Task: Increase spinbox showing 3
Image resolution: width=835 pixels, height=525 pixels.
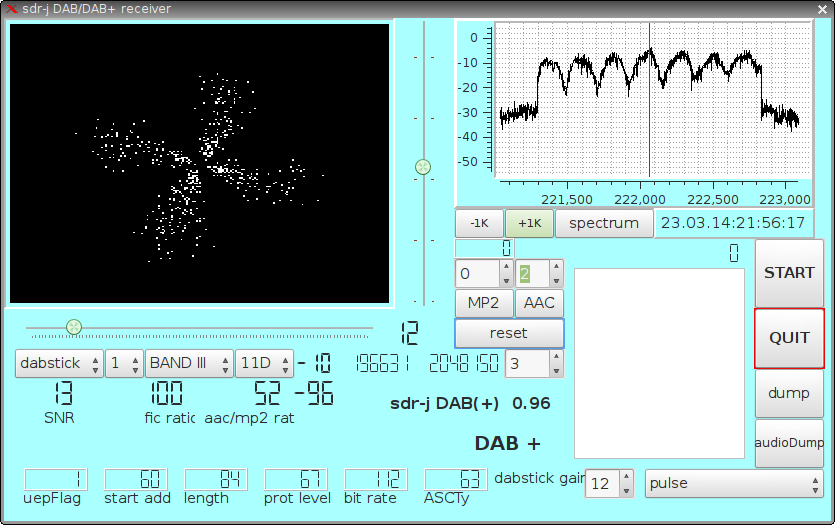Action: click(556, 357)
